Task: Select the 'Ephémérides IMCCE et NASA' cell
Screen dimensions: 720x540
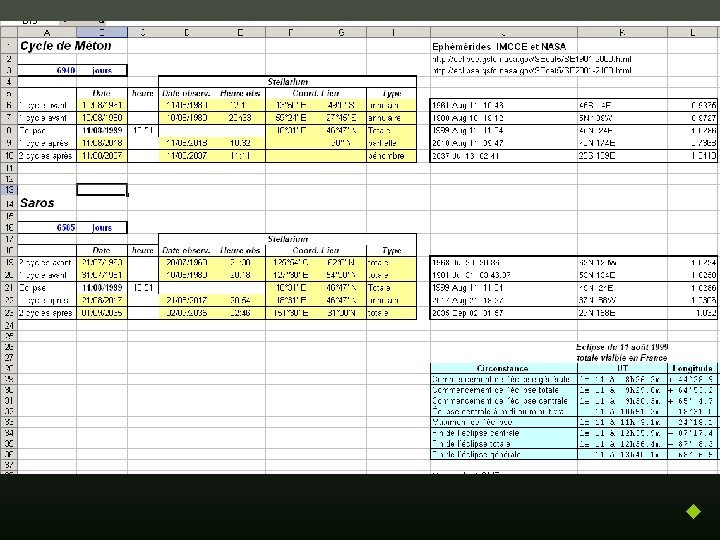Action: click(x=499, y=46)
